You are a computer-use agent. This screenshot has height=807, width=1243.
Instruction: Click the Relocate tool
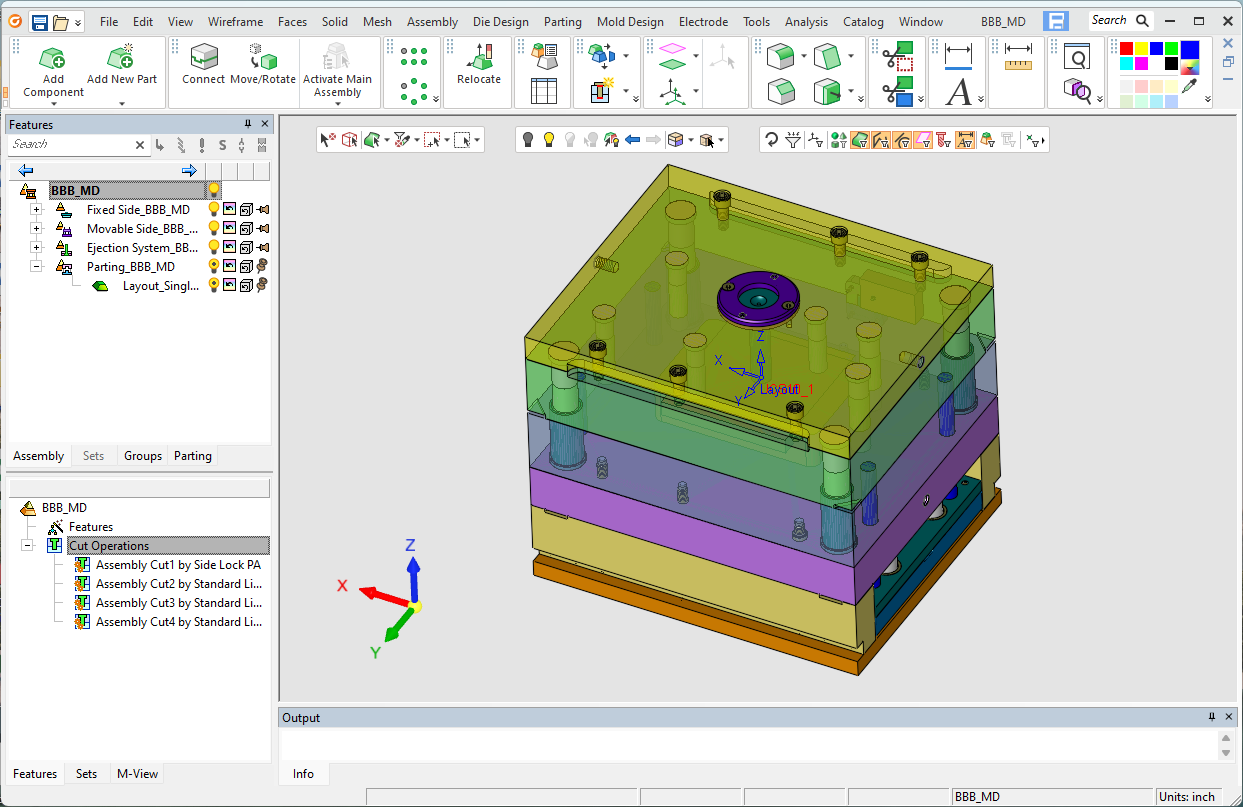(x=479, y=65)
